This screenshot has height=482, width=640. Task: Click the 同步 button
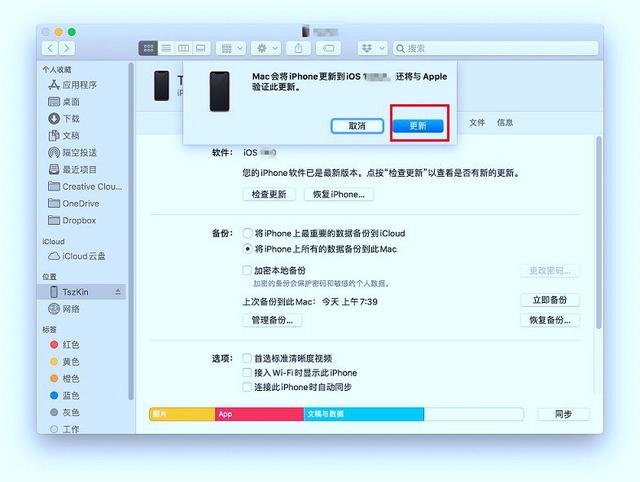(563, 414)
